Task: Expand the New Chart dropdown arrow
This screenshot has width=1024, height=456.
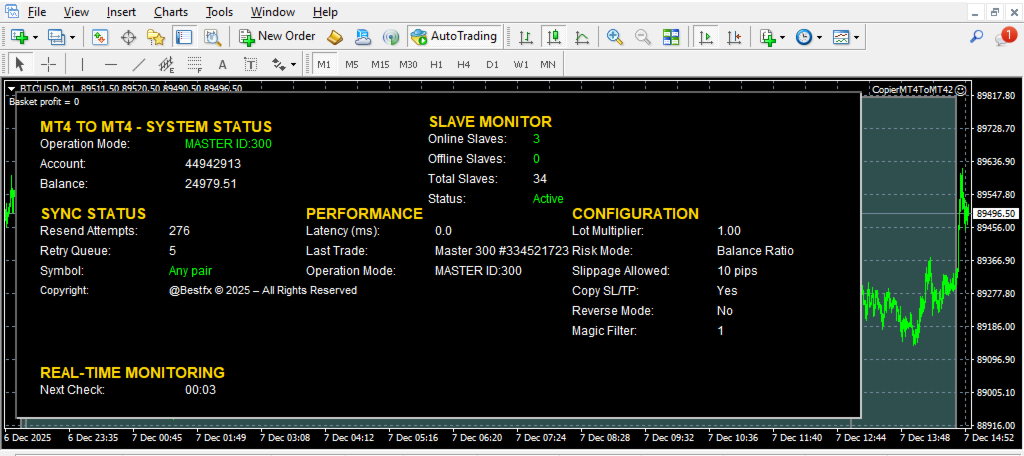Action: pyautogui.click(x=36, y=37)
